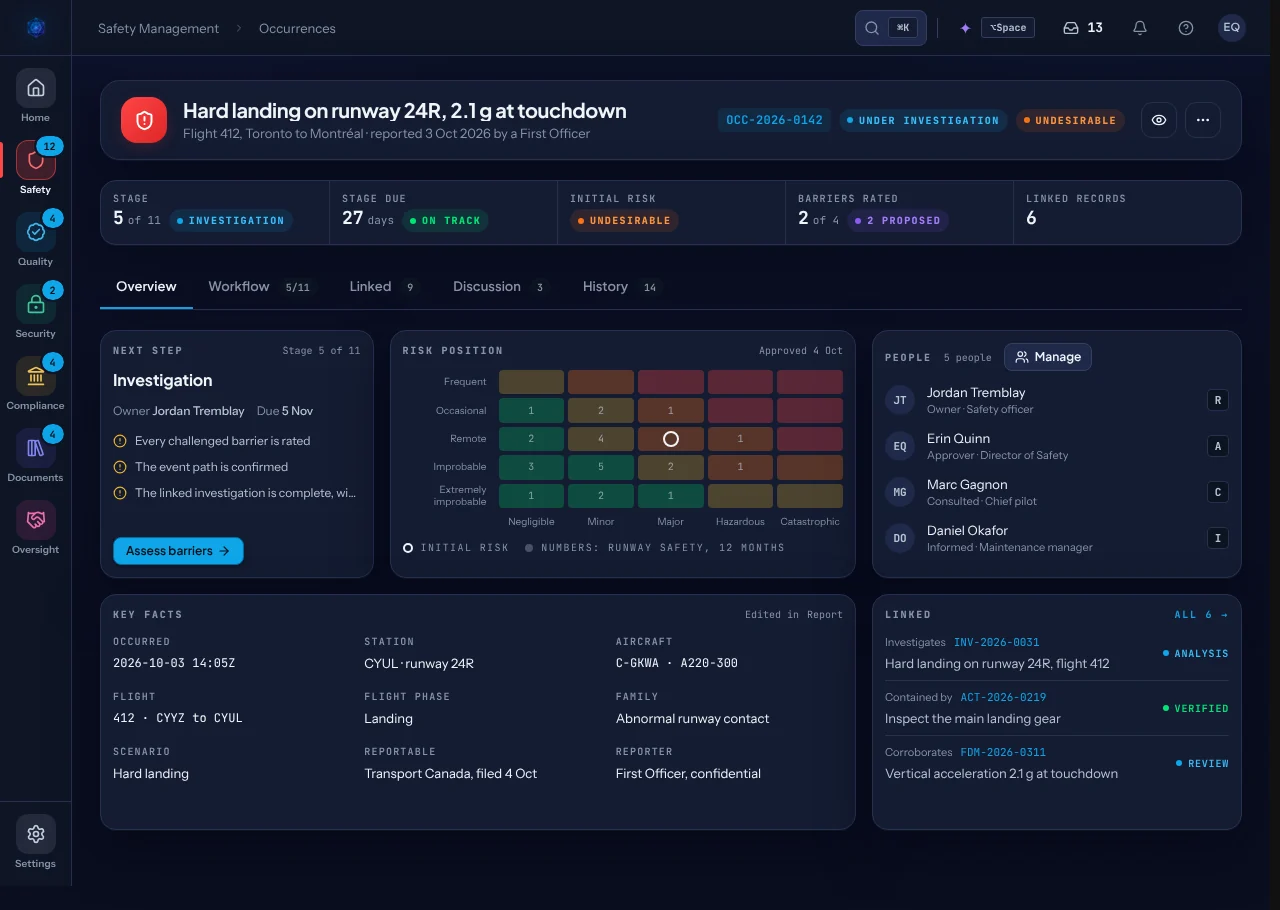Click Erin Quinn's A role badge
The height and width of the screenshot is (910, 1280).
tap(1217, 446)
